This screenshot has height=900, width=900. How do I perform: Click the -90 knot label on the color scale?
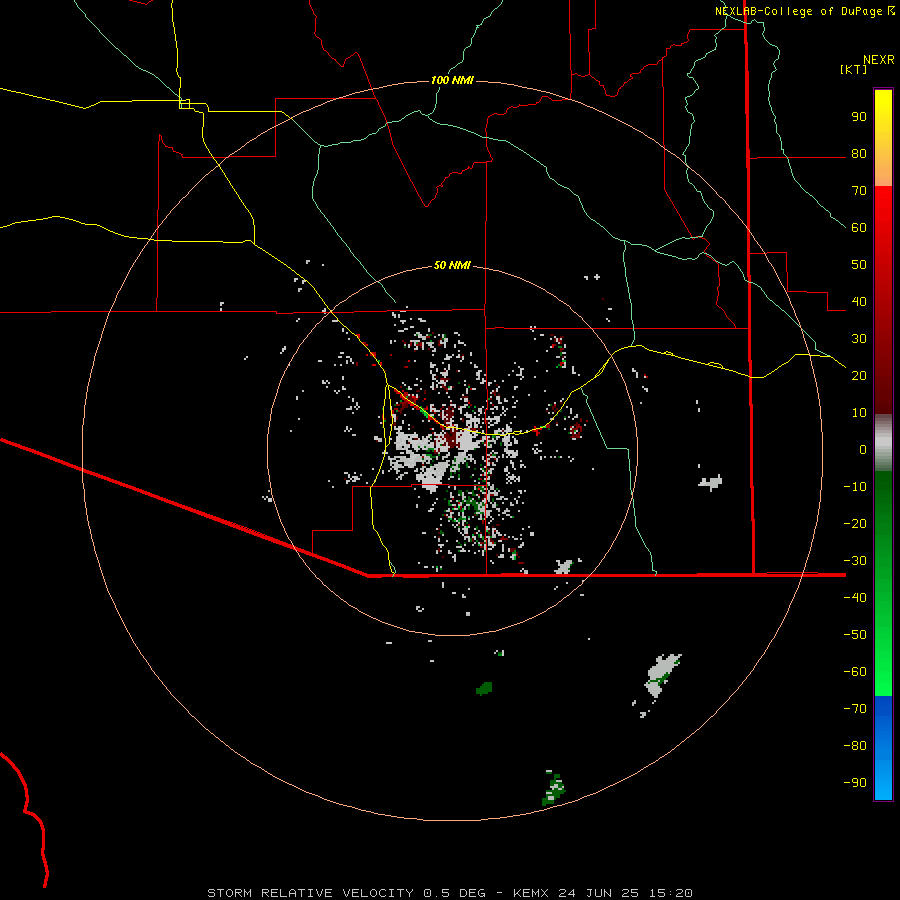coord(855,782)
